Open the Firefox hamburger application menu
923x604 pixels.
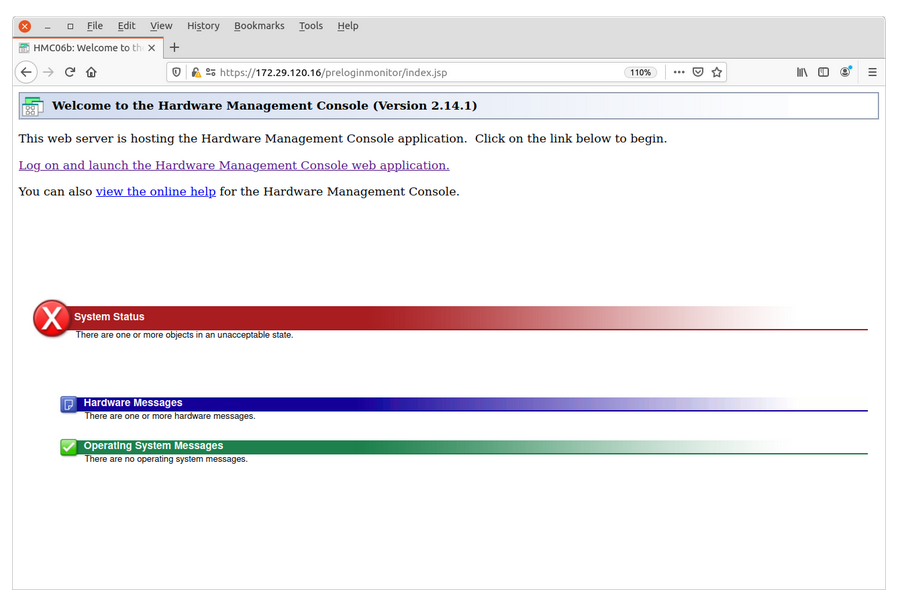872,72
